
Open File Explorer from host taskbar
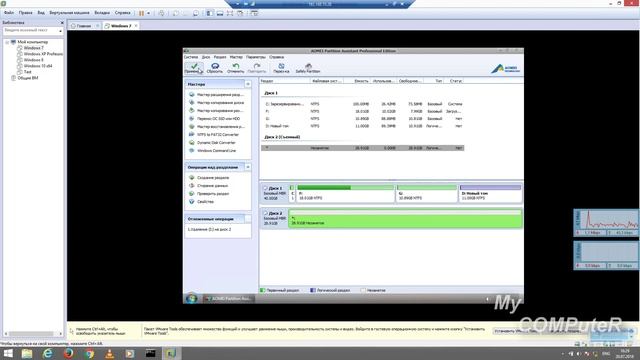click(27, 353)
